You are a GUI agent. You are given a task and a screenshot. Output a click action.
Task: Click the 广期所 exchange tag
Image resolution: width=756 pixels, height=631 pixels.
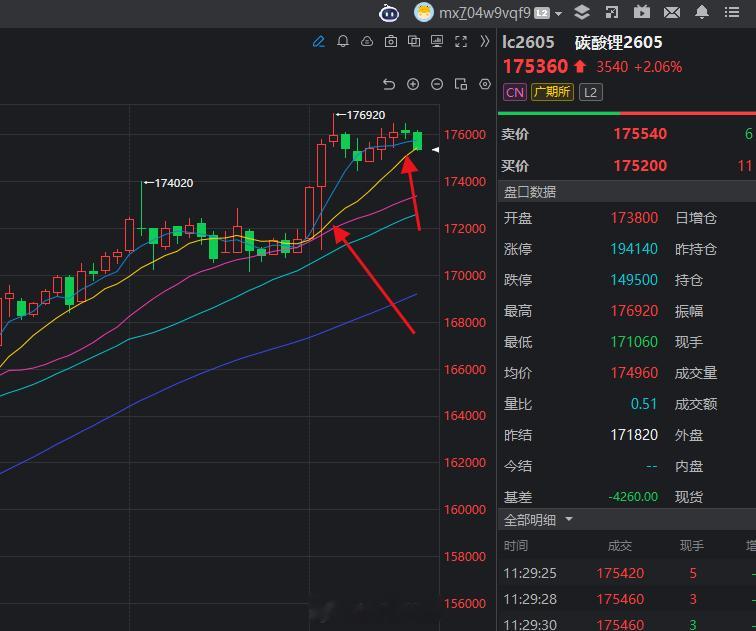coord(552,92)
